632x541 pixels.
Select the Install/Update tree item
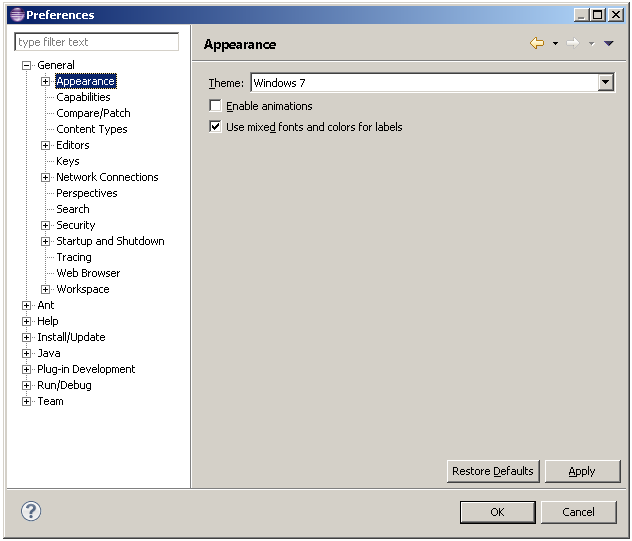click(71, 337)
